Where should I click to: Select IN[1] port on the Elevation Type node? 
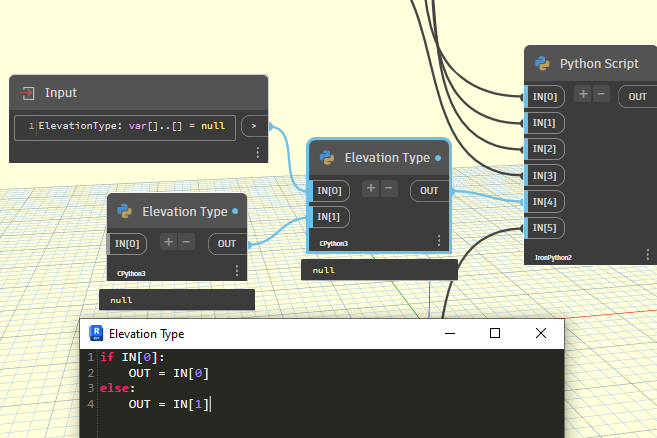pyautogui.click(x=329, y=216)
